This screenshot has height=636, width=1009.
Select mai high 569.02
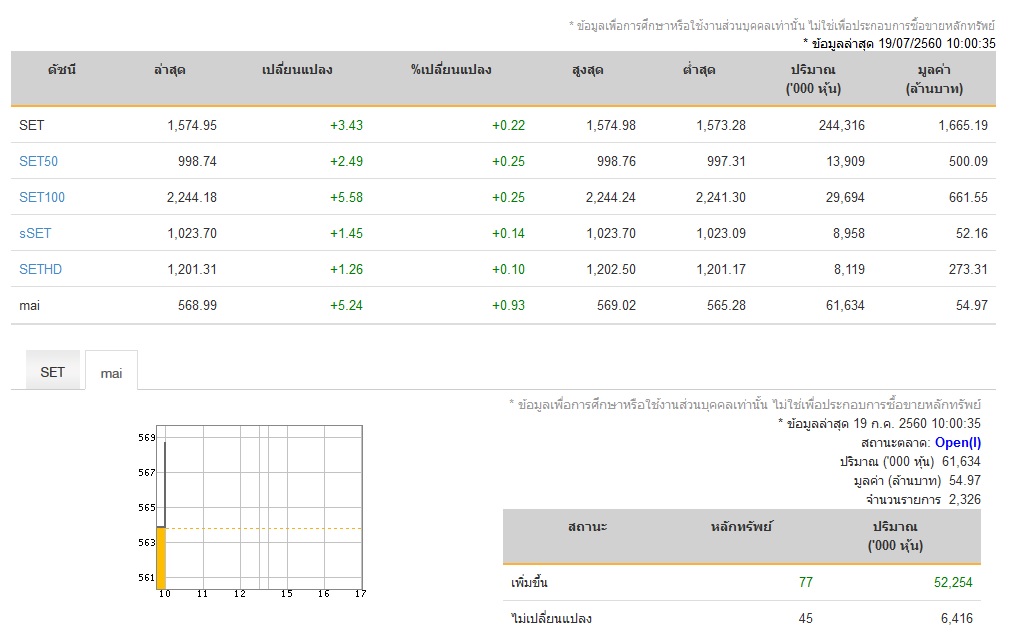[616, 305]
